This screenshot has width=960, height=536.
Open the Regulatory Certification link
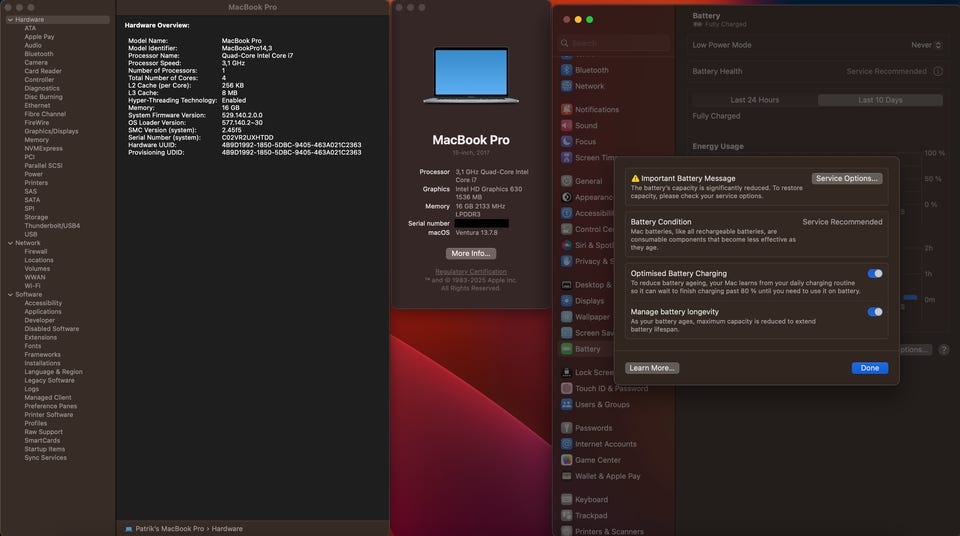pyautogui.click(x=471, y=272)
